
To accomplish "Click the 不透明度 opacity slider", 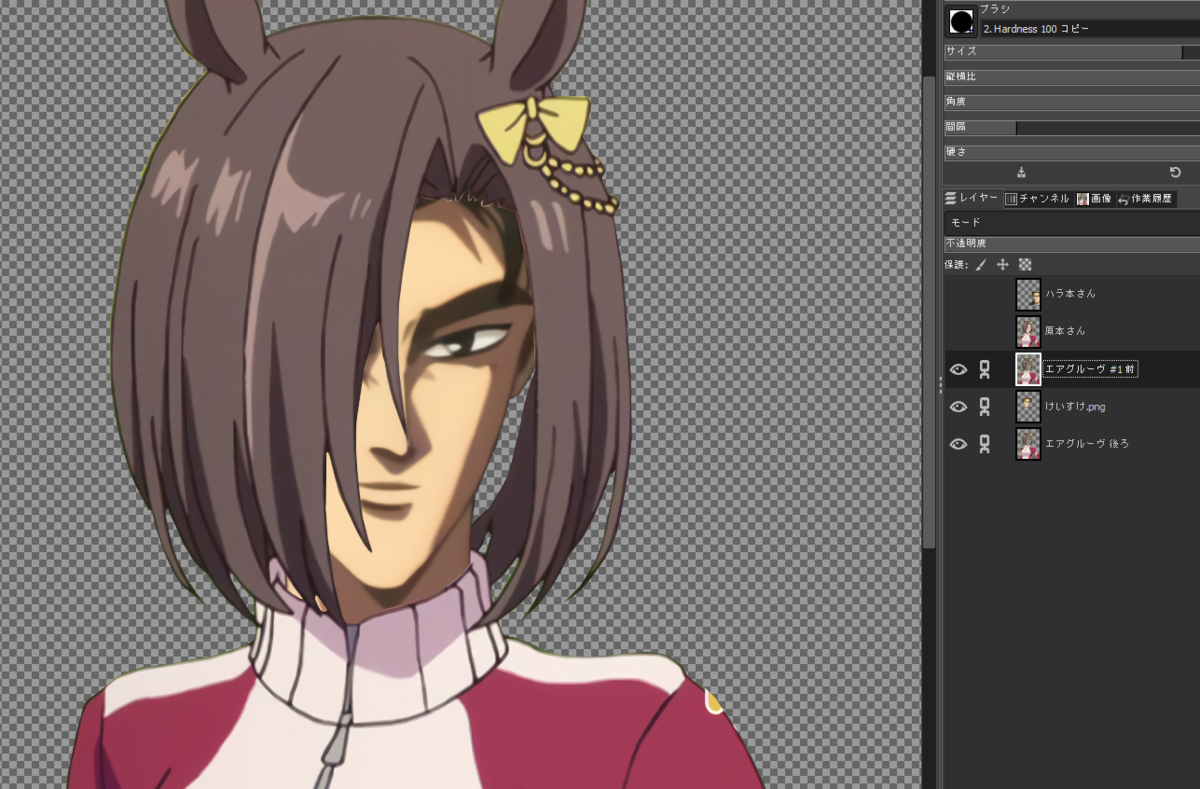I will pos(1070,242).
